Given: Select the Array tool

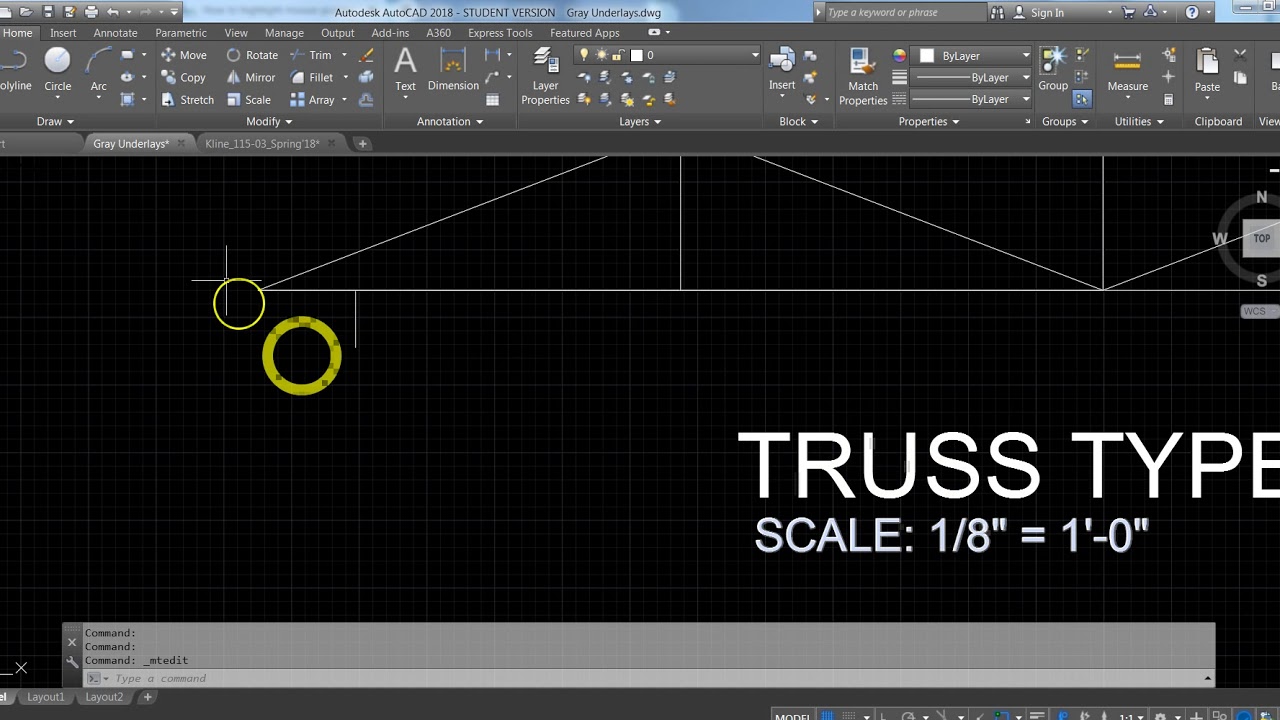Looking at the screenshot, I should [312, 99].
